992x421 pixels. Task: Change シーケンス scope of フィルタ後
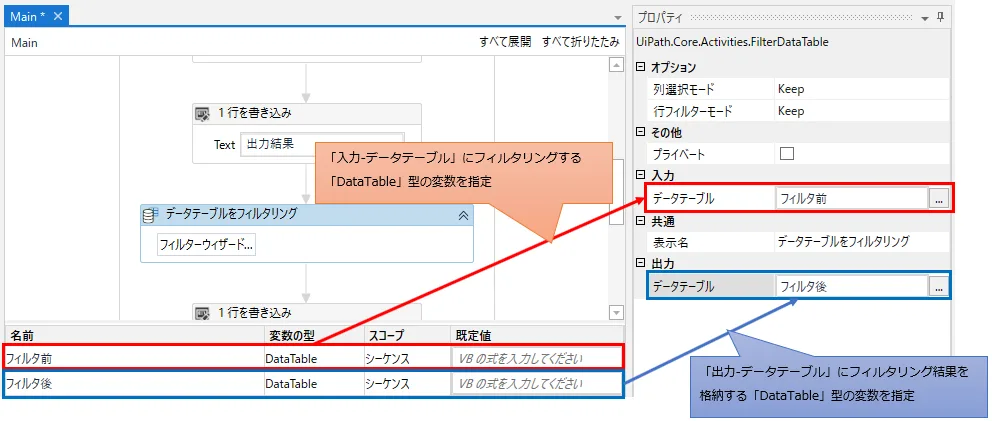(x=406, y=384)
